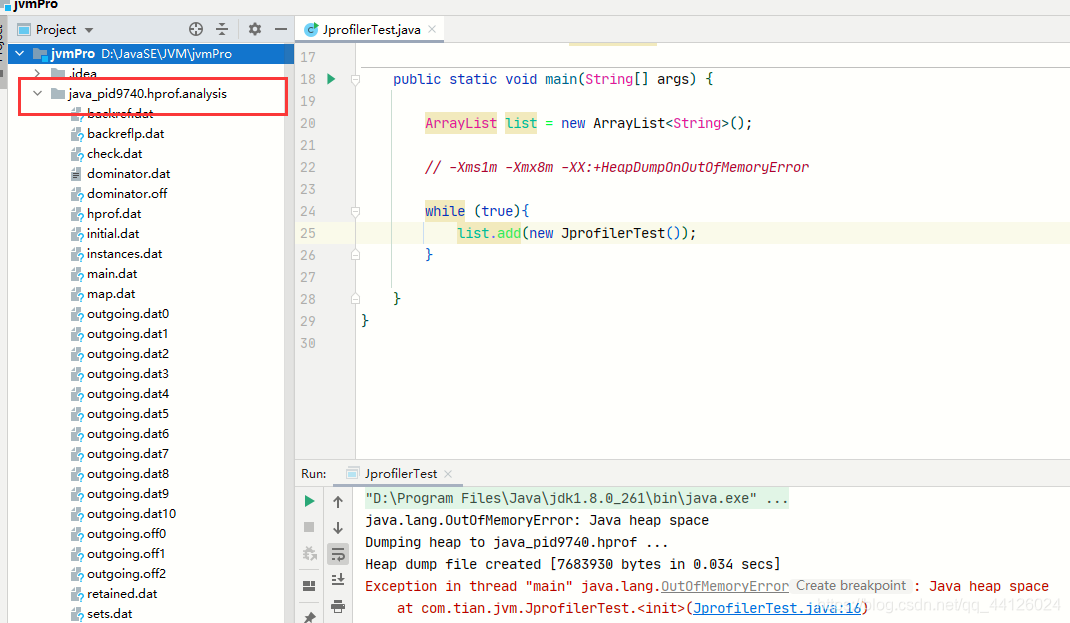Select outgoing.off2 file
Viewport: 1070px width, 623px height.
pos(126,574)
